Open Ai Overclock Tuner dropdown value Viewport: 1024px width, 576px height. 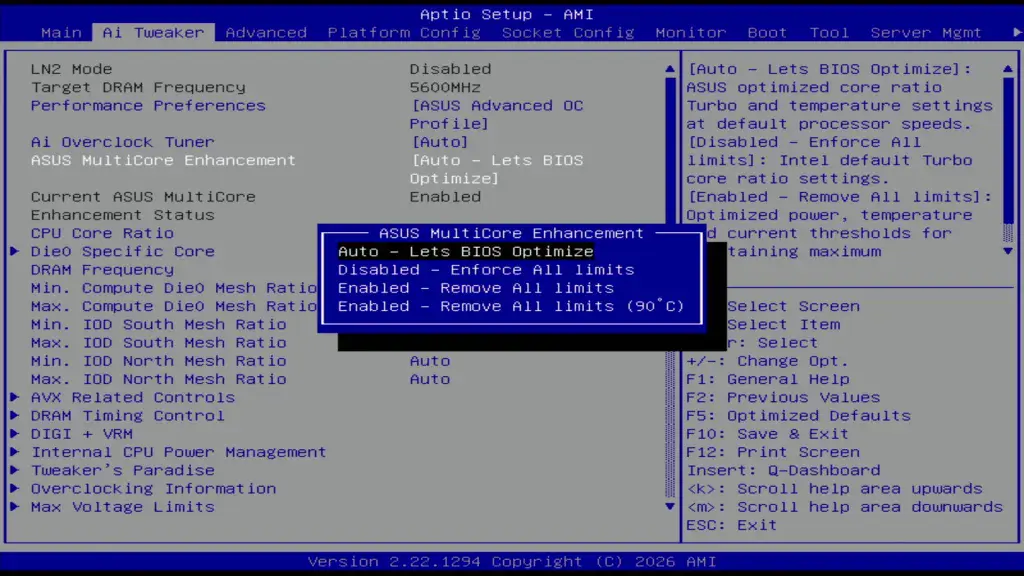pyautogui.click(x=440, y=142)
